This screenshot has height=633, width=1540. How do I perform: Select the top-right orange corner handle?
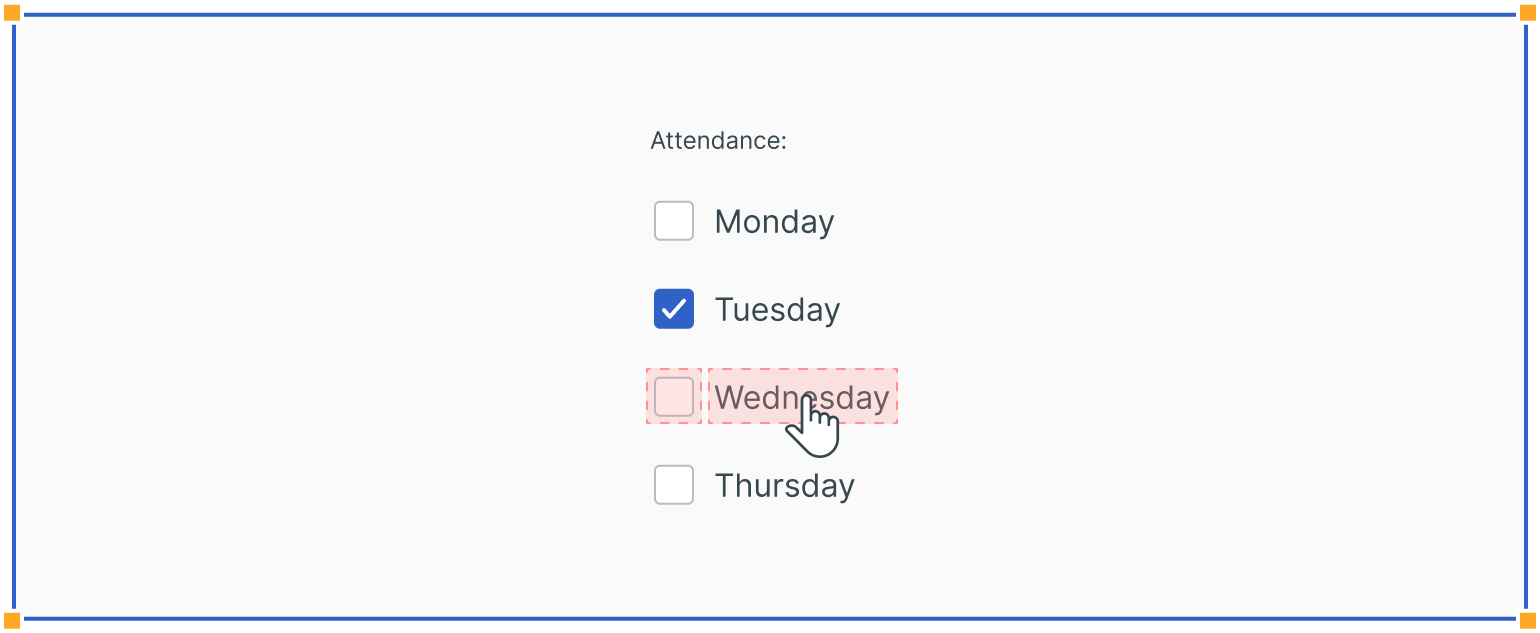pos(1528,12)
